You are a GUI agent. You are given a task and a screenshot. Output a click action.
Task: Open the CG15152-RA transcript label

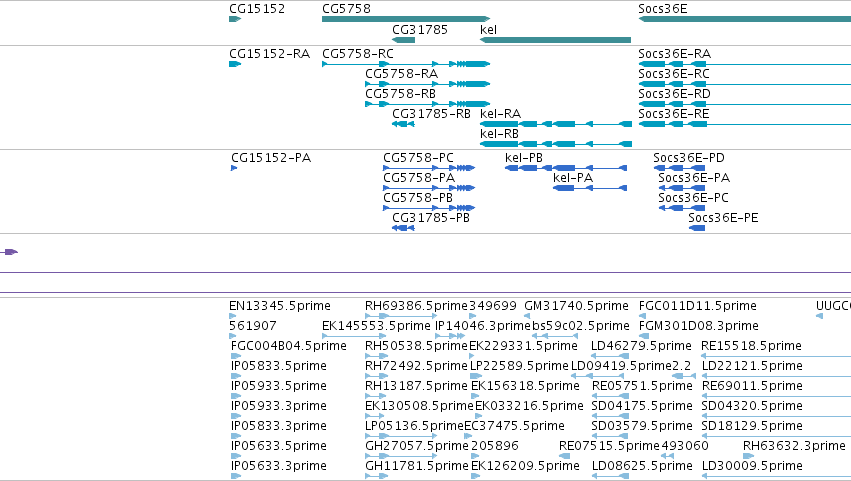(x=270, y=54)
